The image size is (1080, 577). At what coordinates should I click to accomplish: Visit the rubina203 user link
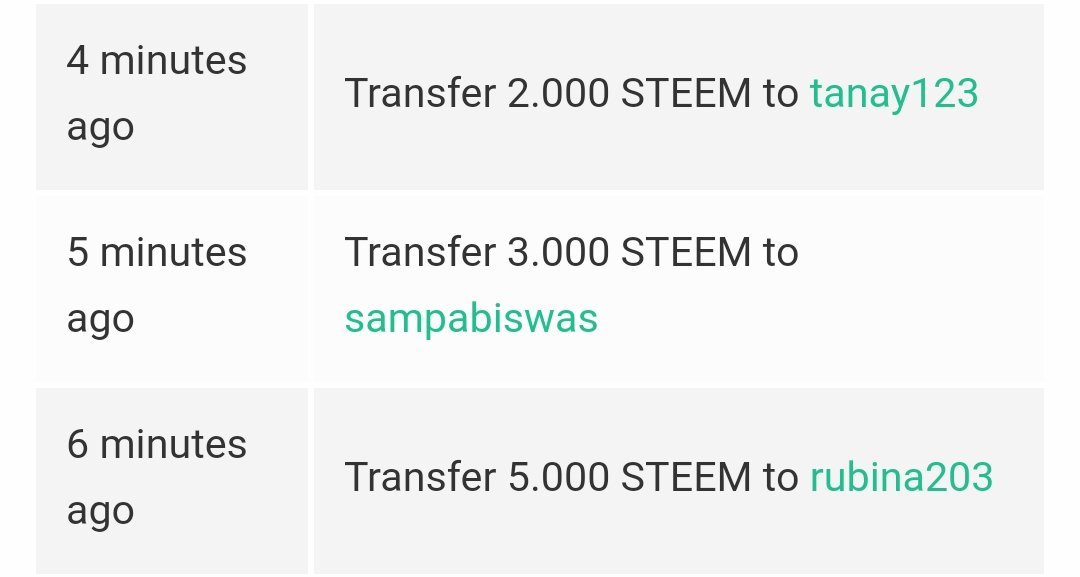pos(901,476)
